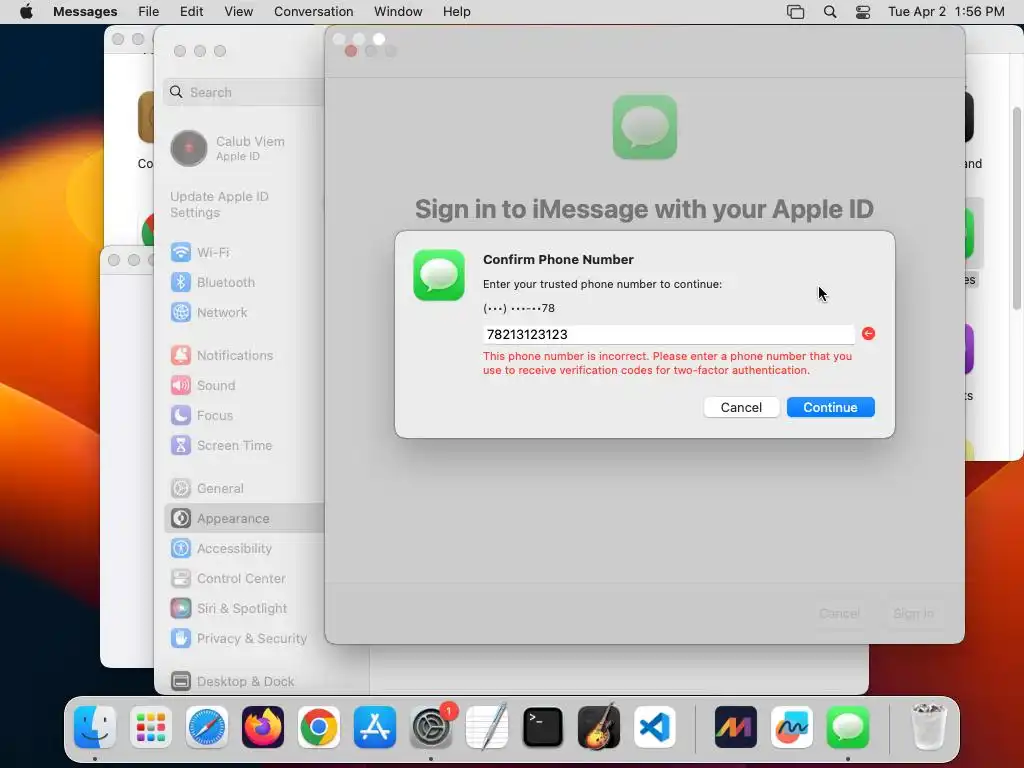1024x768 pixels.
Task: Open Visual Studio Code from the Dock
Action: pyautogui.click(x=655, y=727)
